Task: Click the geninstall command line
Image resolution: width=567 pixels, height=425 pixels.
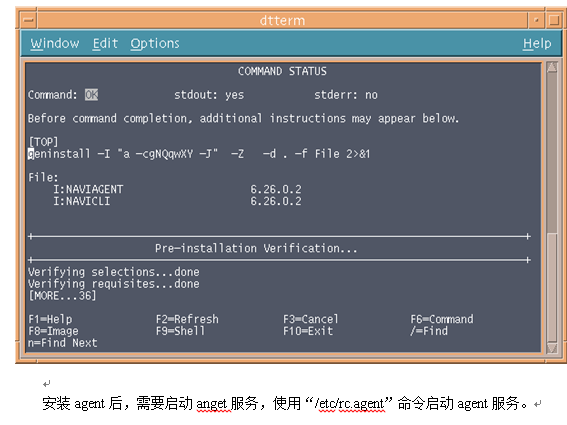Action: coord(199,154)
